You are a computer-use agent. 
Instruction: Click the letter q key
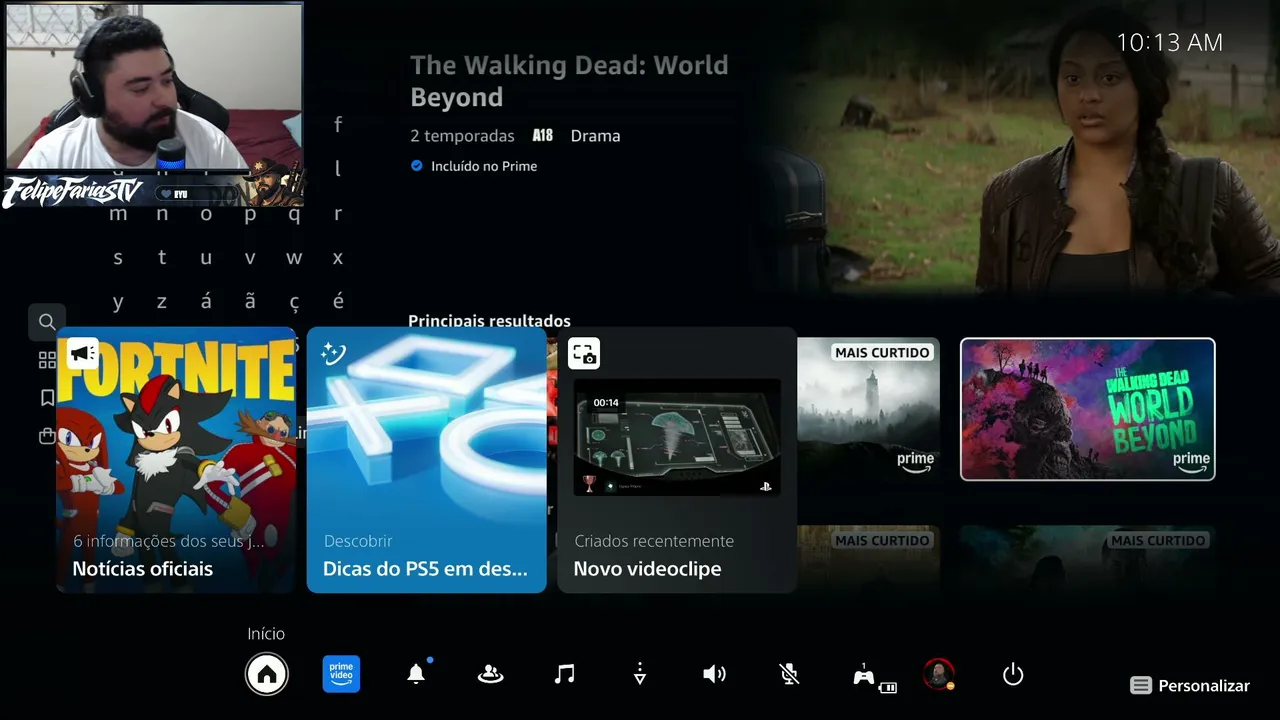point(294,214)
